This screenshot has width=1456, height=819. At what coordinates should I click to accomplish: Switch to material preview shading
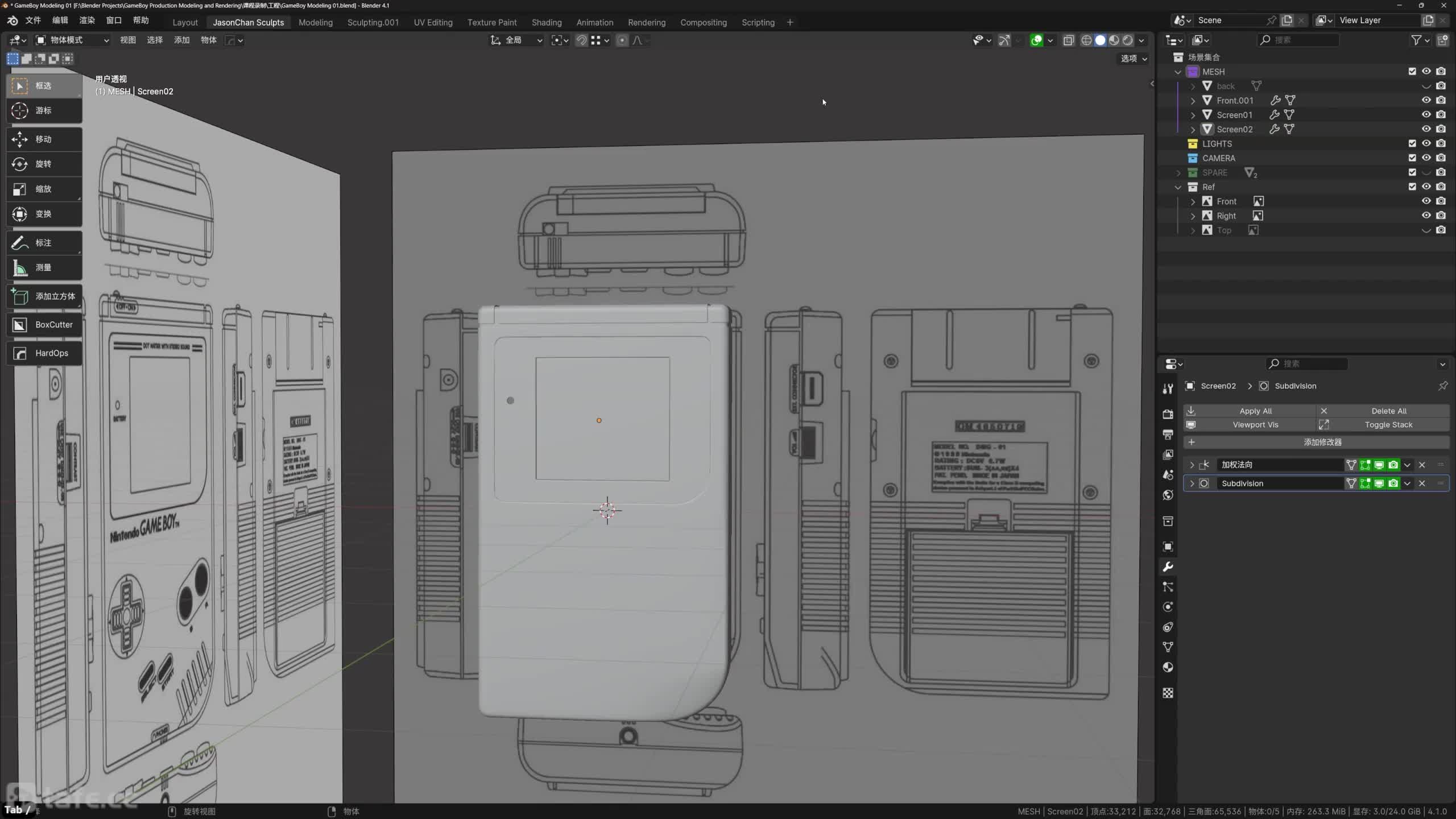(1114, 40)
